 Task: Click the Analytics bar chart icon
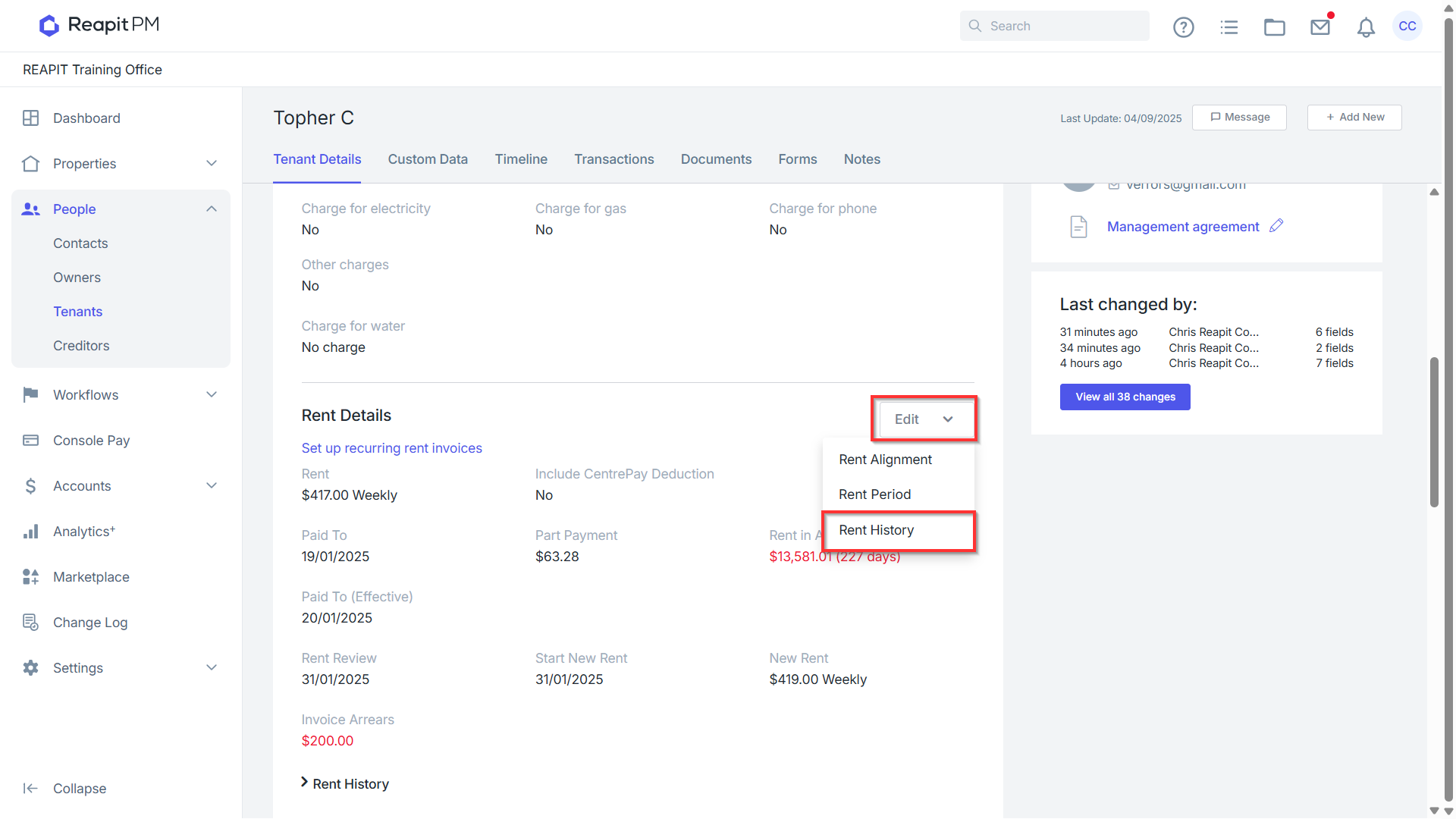pyautogui.click(x=30, y=532)
